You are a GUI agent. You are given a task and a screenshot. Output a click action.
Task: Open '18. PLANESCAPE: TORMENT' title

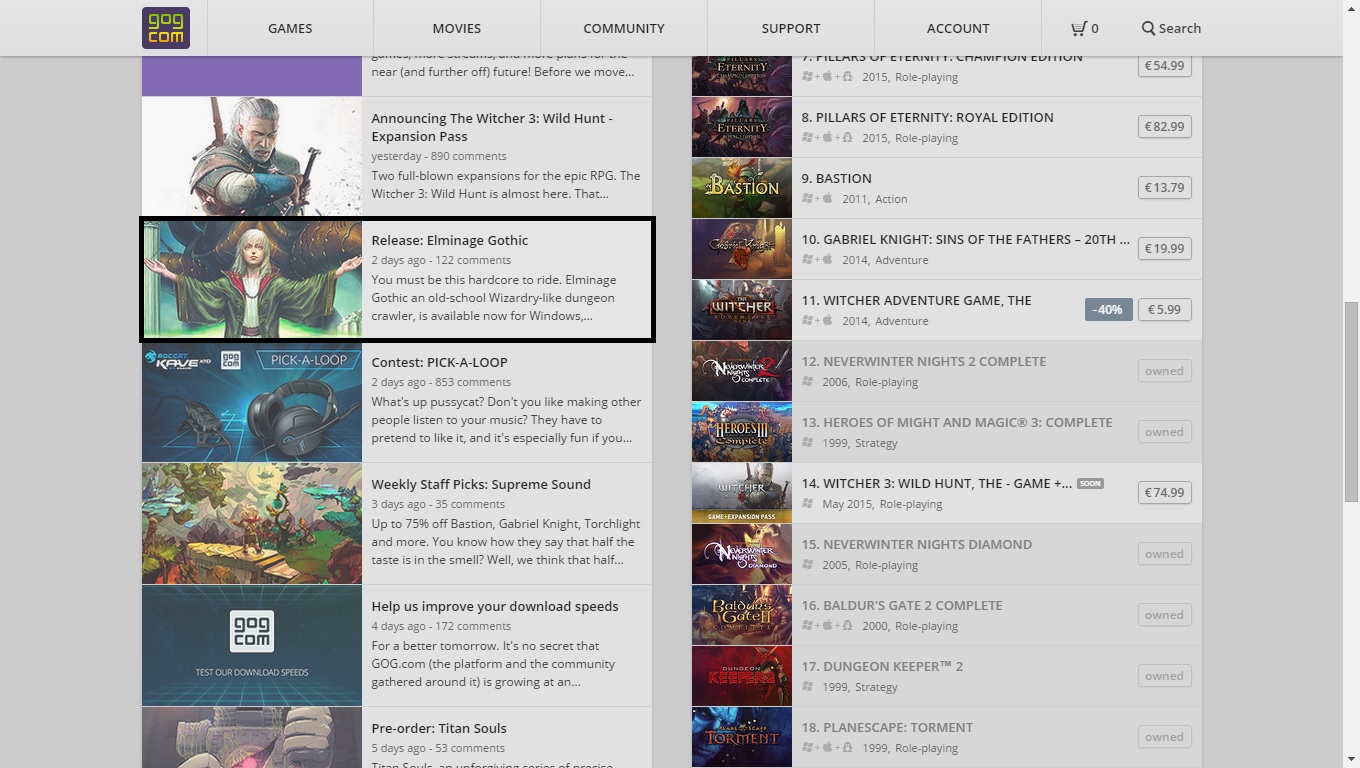click(887, 727)
